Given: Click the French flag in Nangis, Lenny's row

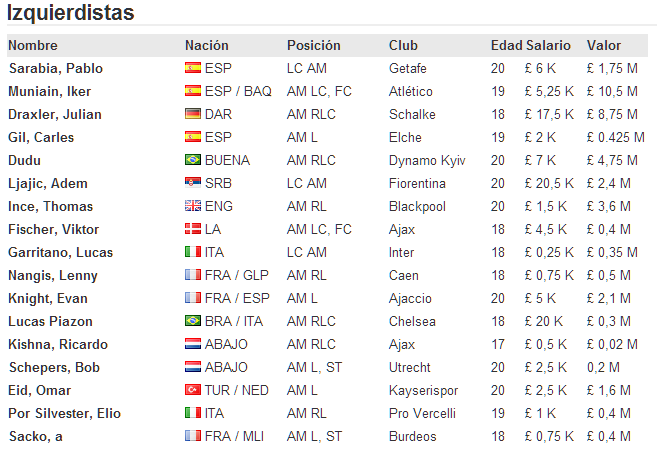Looking at the screenshot, I should click(x=193, y=275).
